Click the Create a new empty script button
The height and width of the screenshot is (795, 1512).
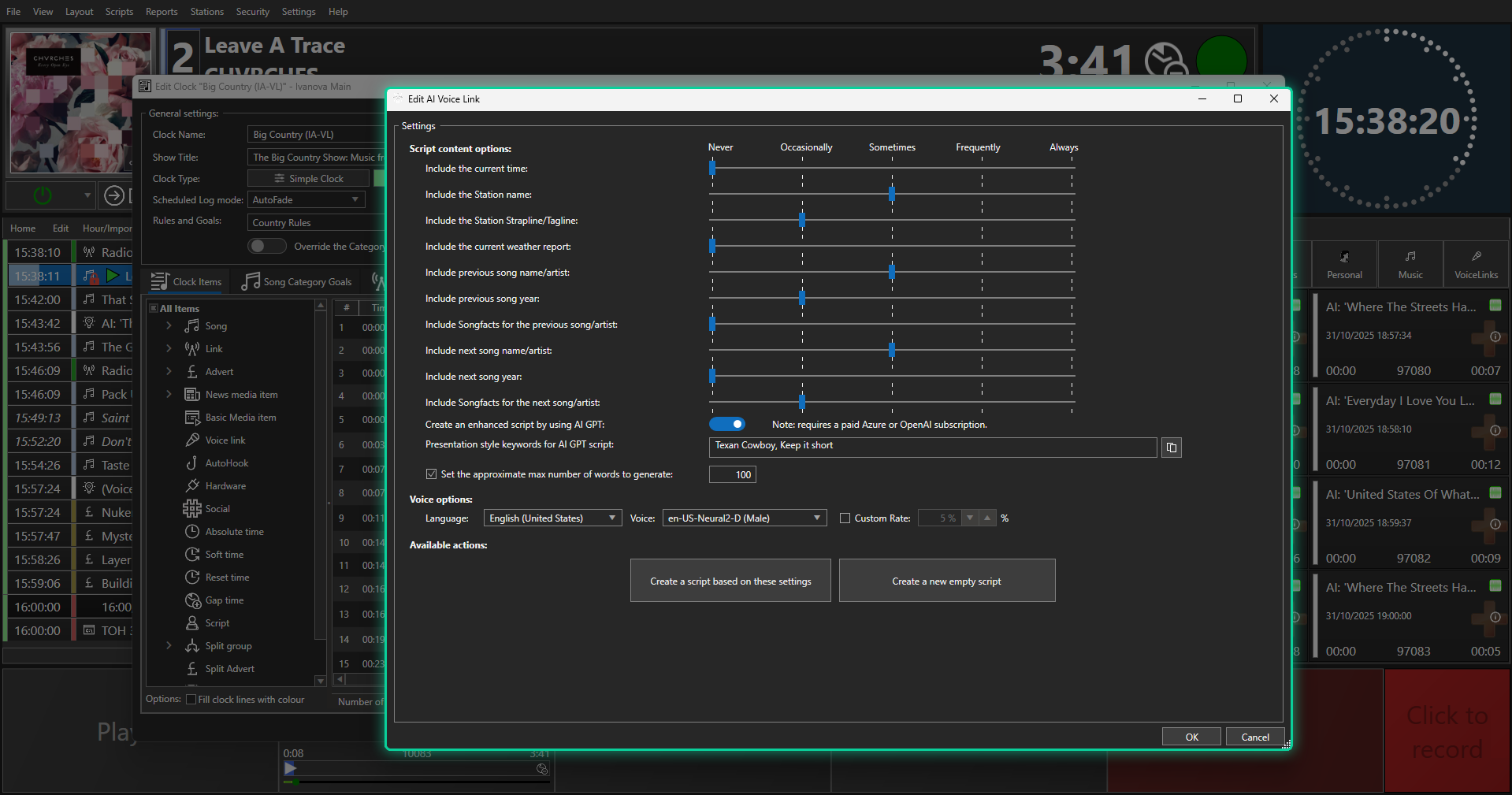pyautogui.click(x=946, y=581)
